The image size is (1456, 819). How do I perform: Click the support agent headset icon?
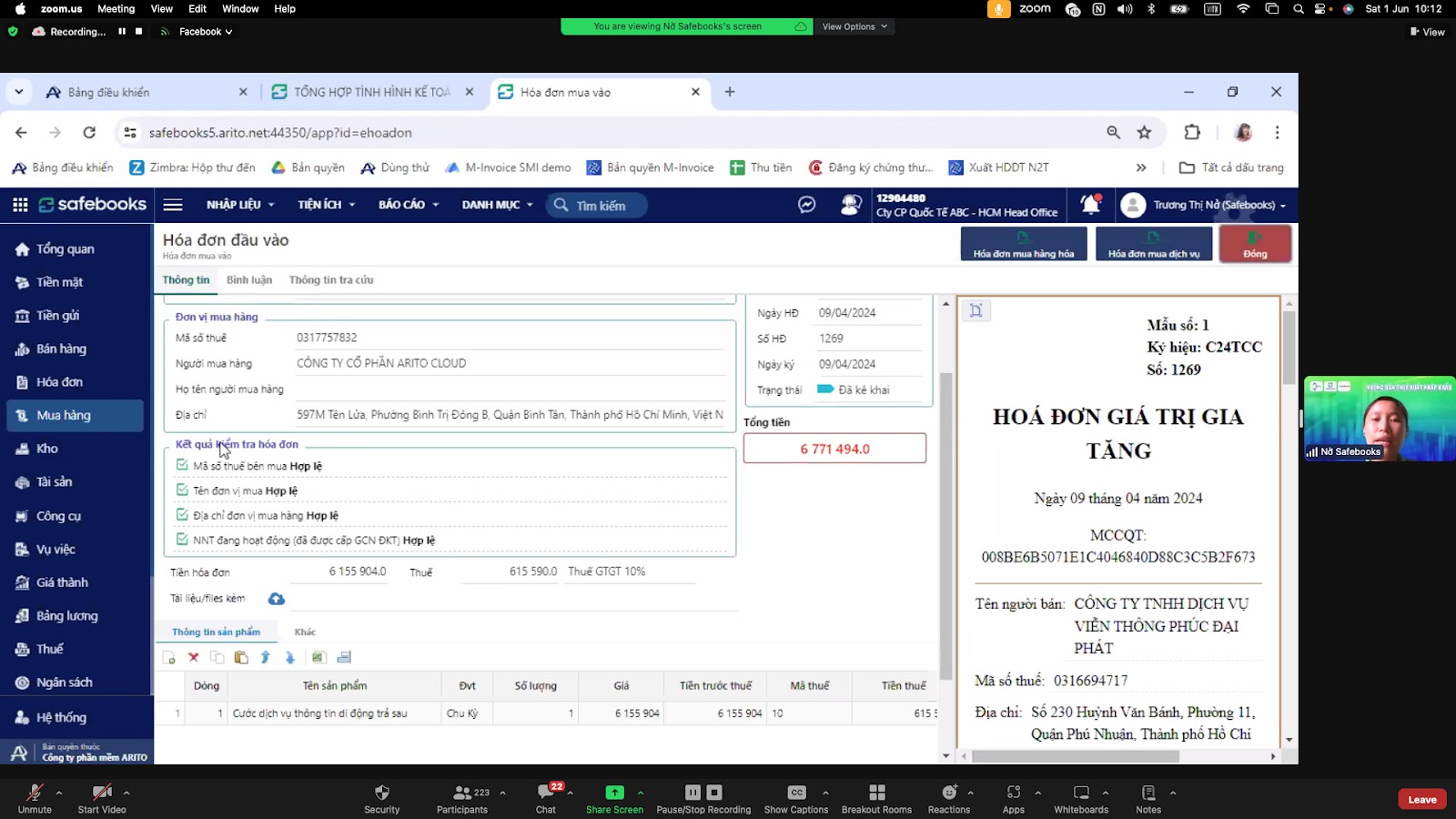click(x=851, y=205)
